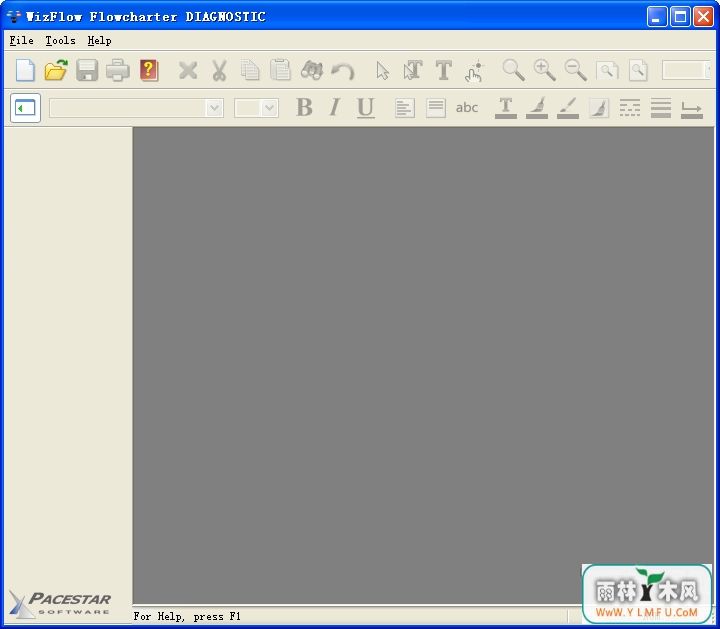Open the font name dropdown
Screen dimensions: 720x629
tap(214, 108)
